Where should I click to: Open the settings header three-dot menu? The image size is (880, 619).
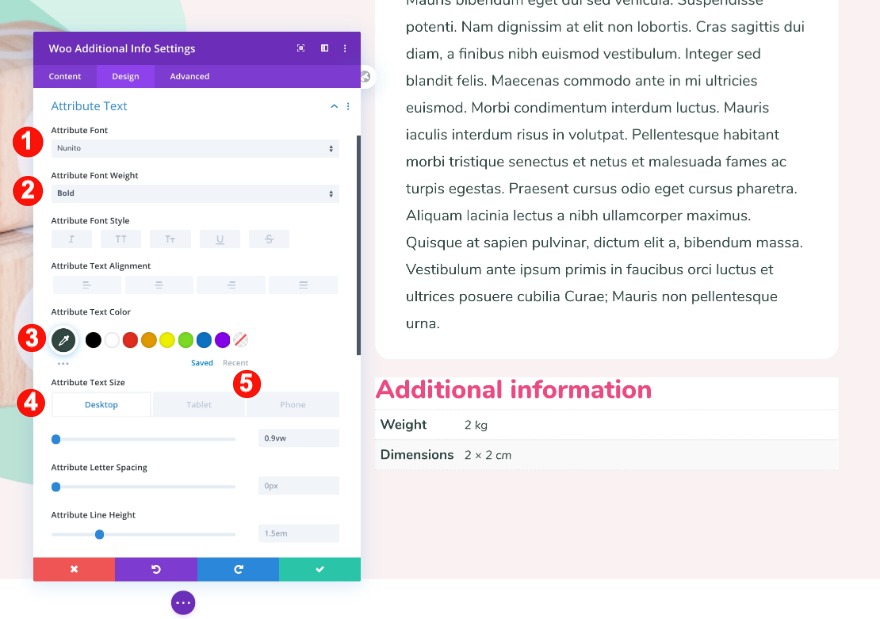(x=345, y=48)
